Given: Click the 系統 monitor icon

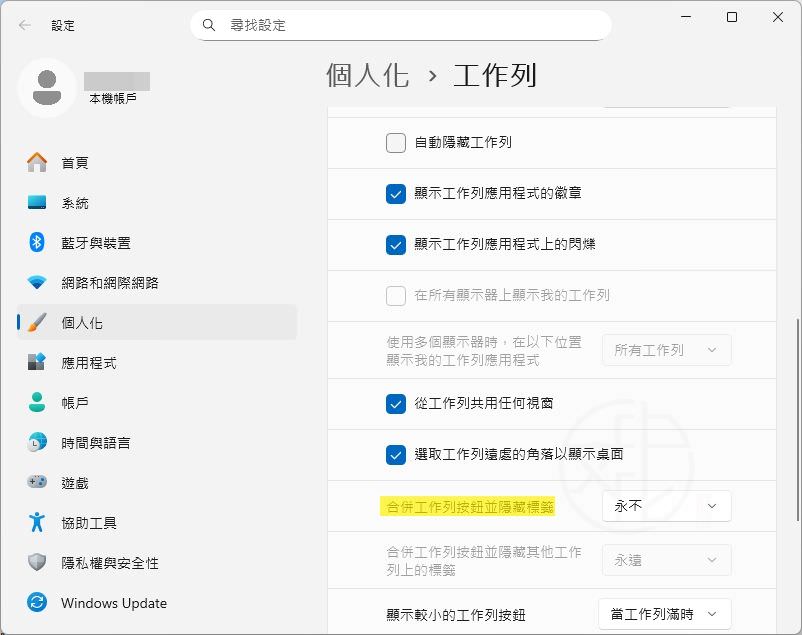Looking at the screenshot, I should point(37,202).
